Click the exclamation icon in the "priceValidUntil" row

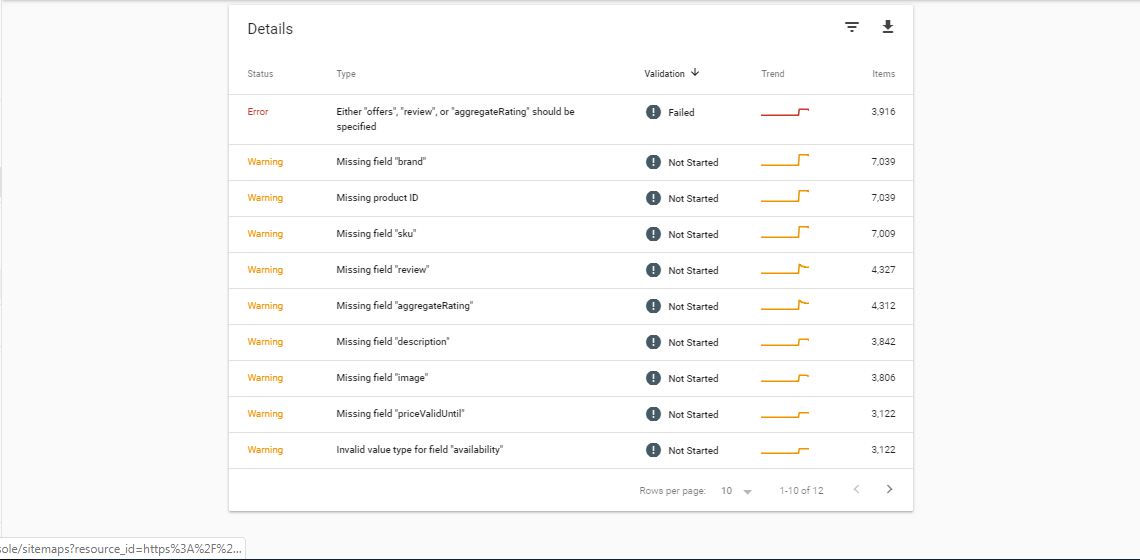pyautogui.click(x=653, y=414)
